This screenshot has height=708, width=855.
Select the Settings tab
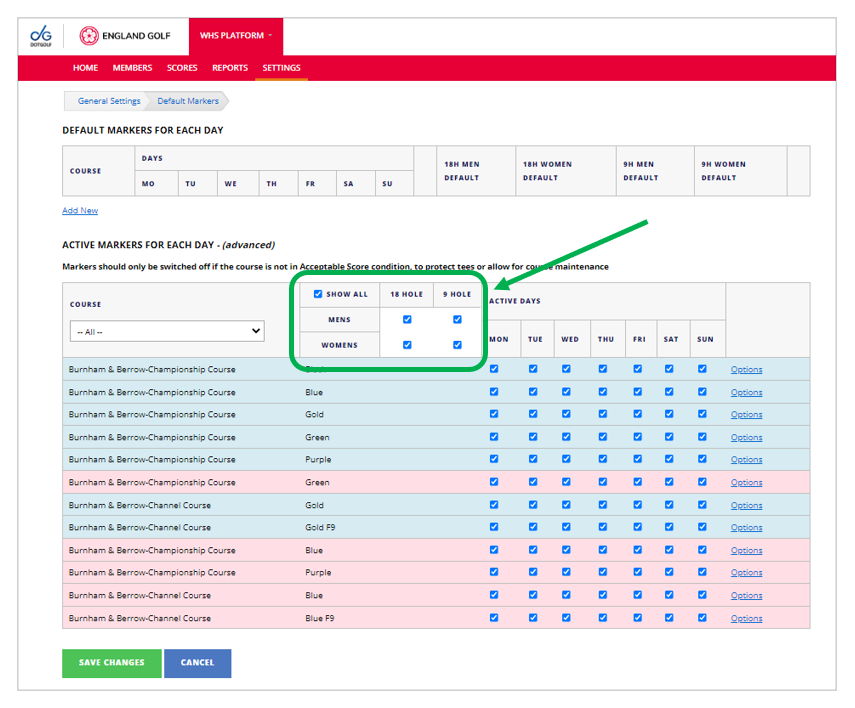[281, 68]
